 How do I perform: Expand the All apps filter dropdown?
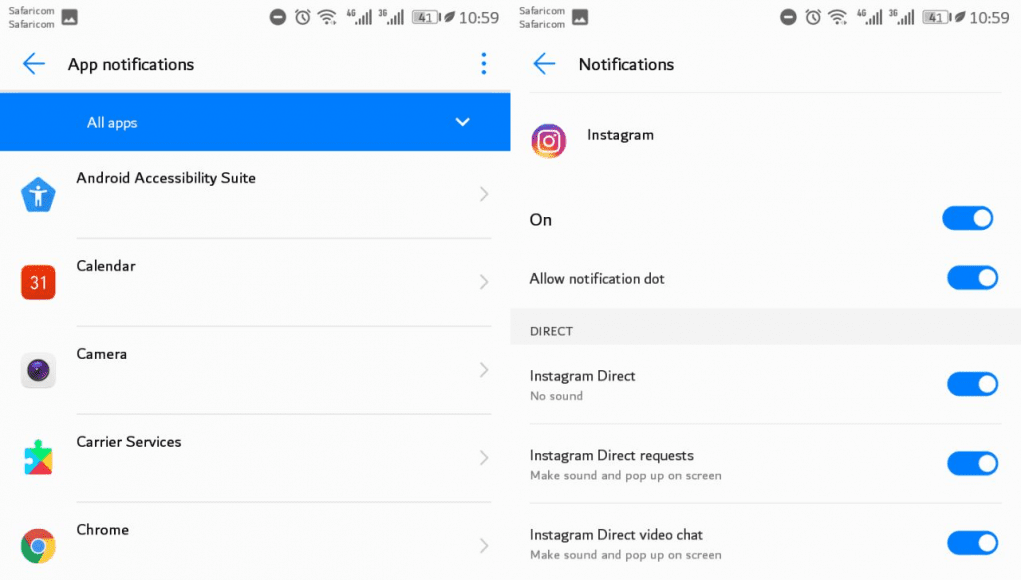click(x=255, y=122)
